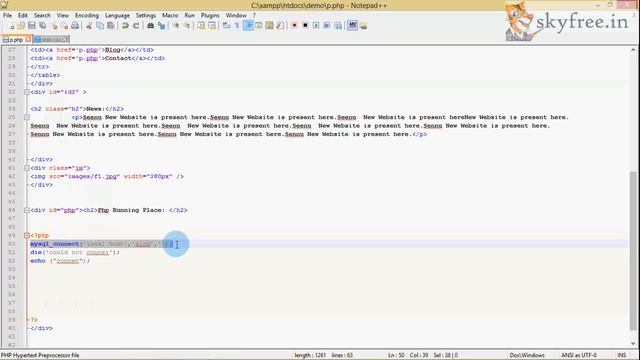The height and width of the screenshot is (360, 640).
Task: Click the Zoom Out toolbar icon
Action: point(187,26)
